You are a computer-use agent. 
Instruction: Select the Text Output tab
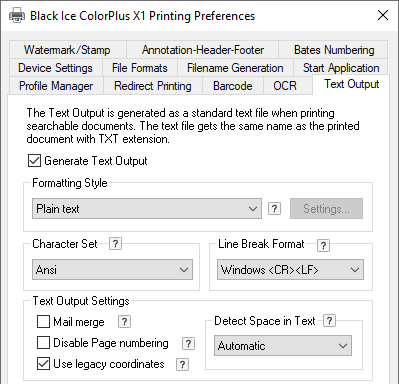[x=352, y=84]
